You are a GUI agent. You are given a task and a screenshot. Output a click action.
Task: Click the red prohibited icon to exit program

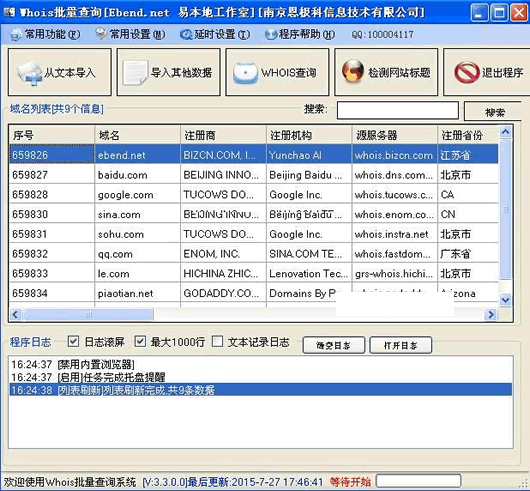coord(466,72)
